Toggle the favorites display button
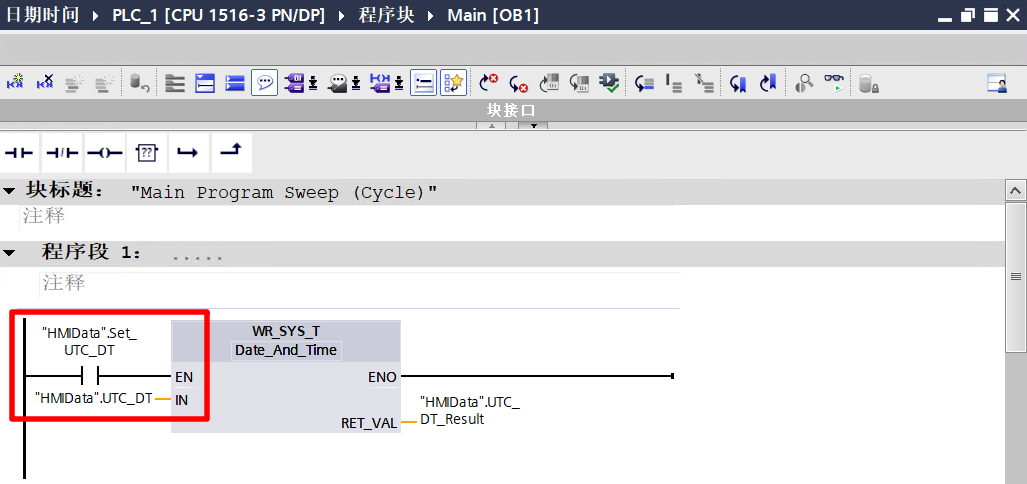This screenshot has height=484, width=1027. coord(453,83)
